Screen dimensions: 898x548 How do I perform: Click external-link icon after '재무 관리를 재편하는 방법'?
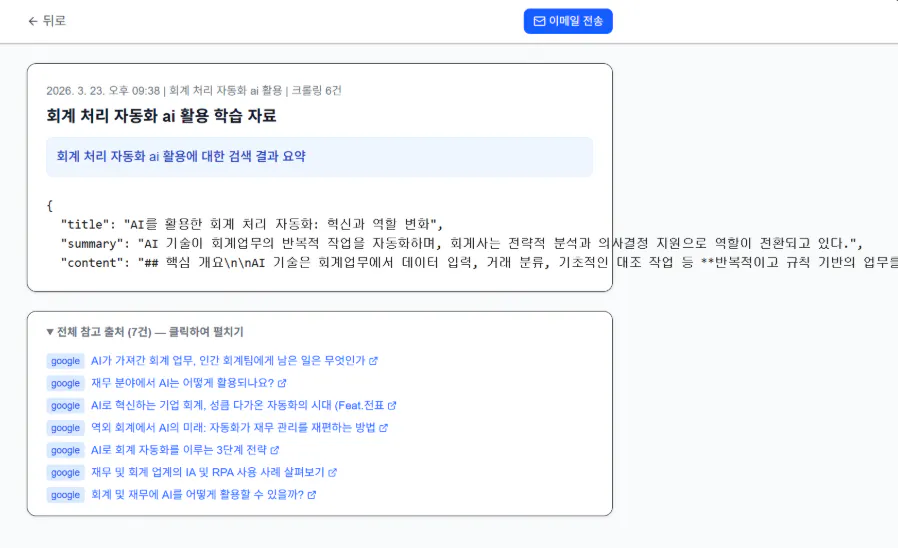384,428
